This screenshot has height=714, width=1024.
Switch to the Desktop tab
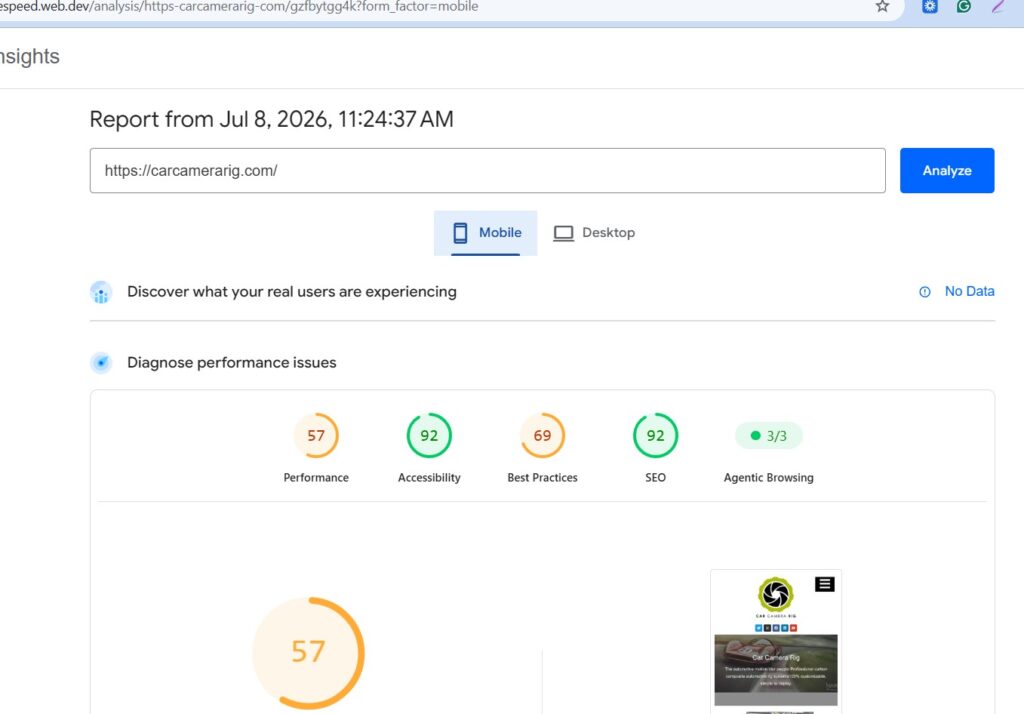594,233
